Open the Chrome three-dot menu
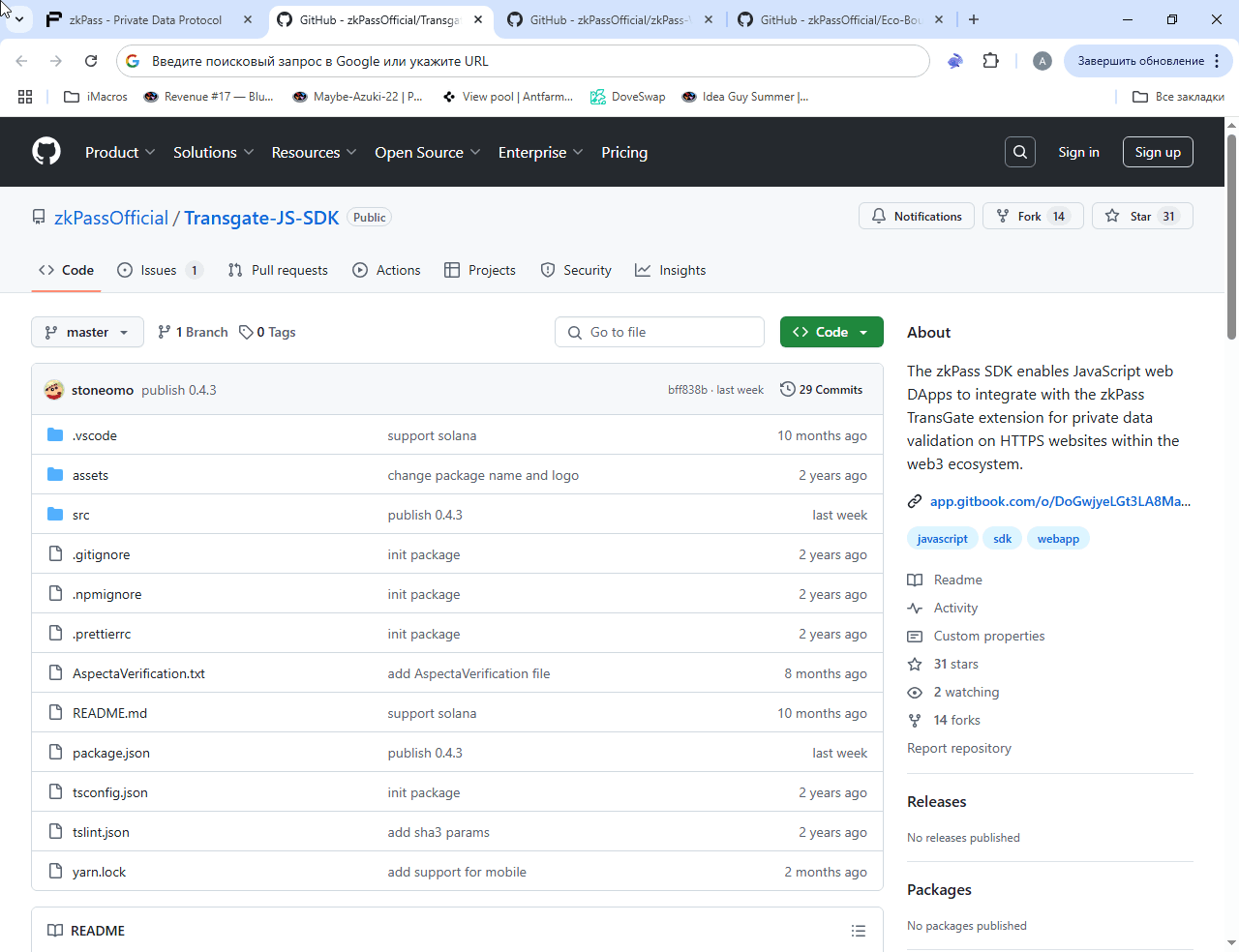The image size is (1239, 952). [x=1217, y=61]
